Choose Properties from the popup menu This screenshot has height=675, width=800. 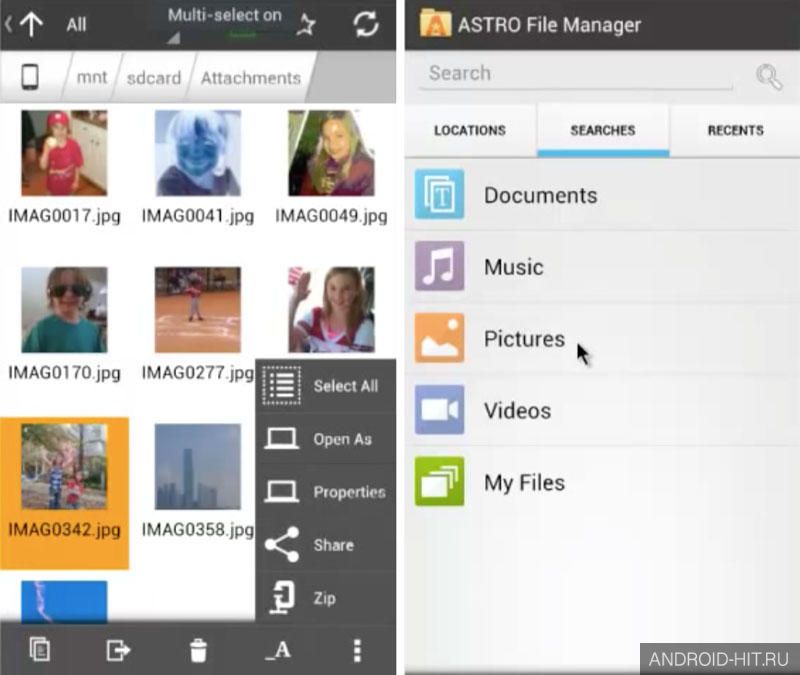326,492
